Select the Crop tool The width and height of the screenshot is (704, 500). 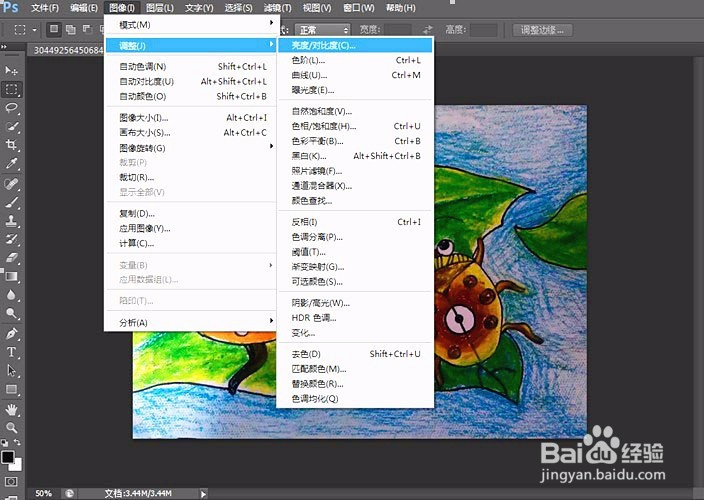[11, 145]
